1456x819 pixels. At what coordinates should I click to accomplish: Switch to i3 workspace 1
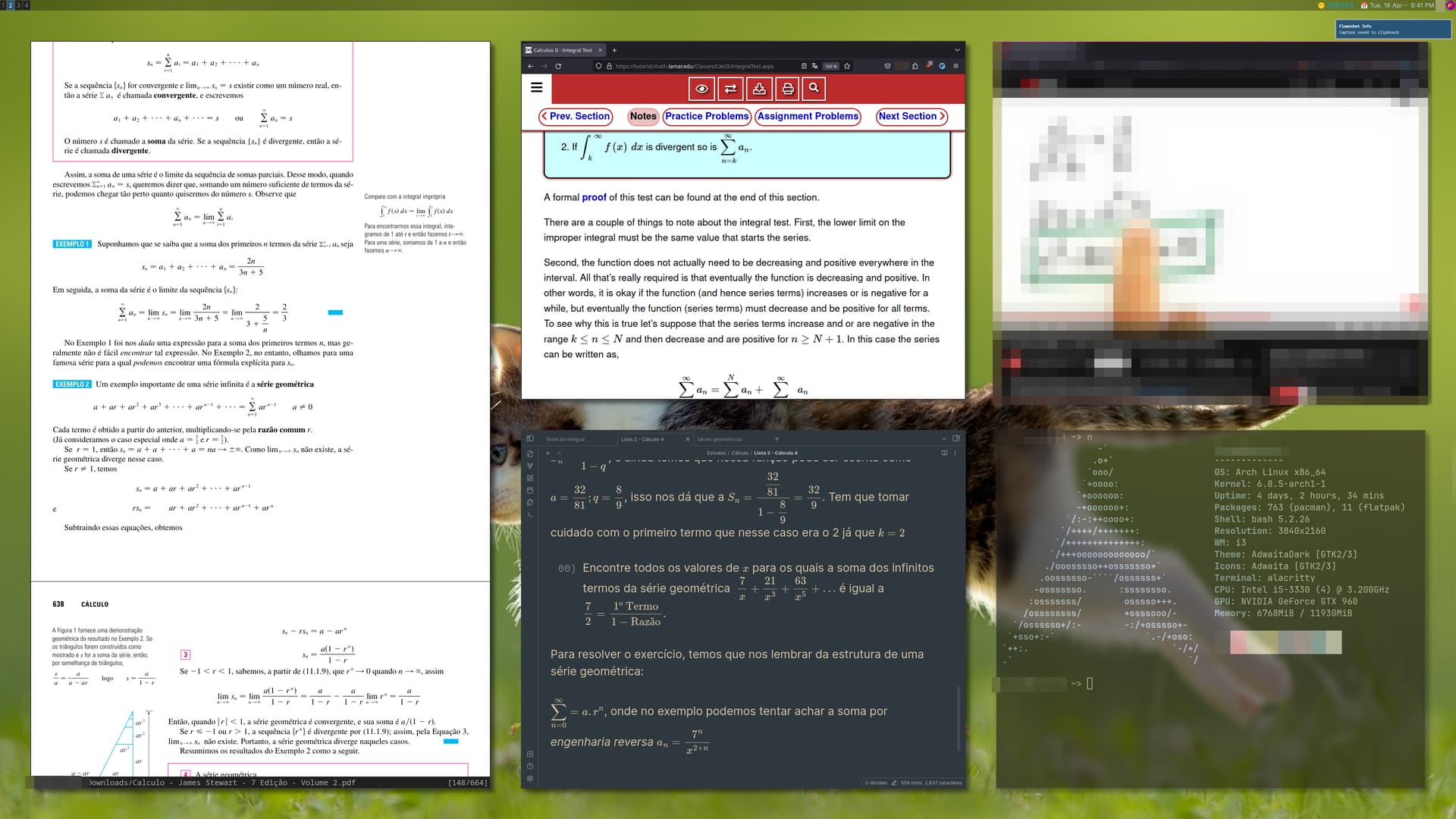point(3,5)
